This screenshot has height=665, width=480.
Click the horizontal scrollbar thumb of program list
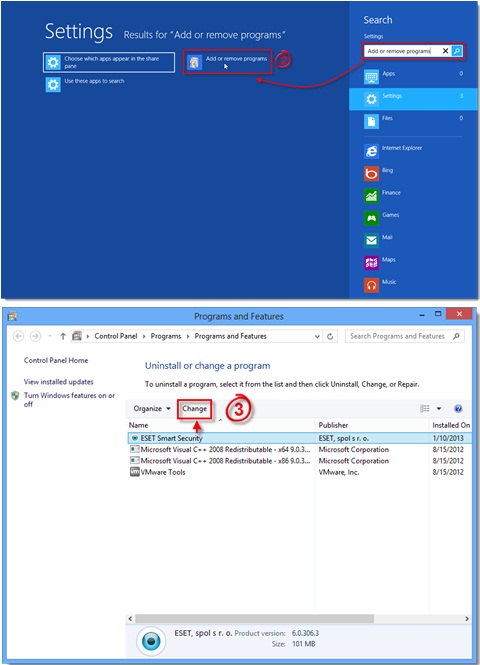click(255, 619)
